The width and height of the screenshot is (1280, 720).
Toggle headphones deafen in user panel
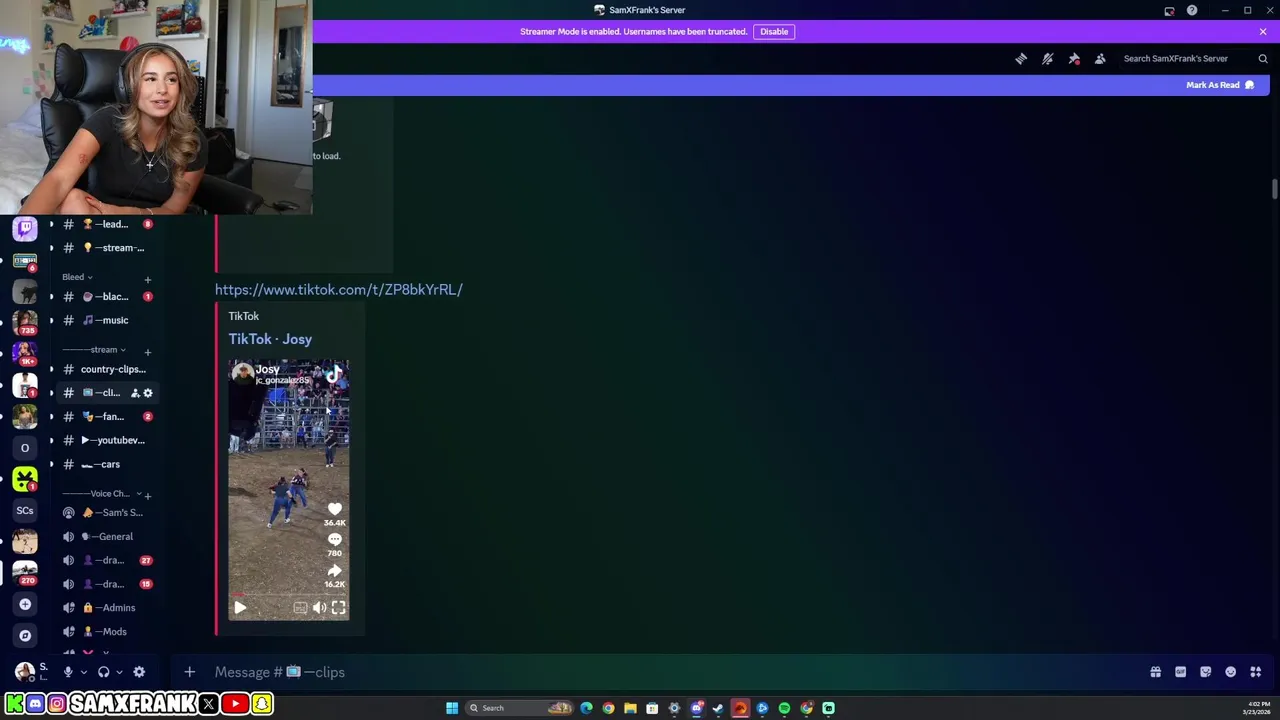click(x=103, y=672)
